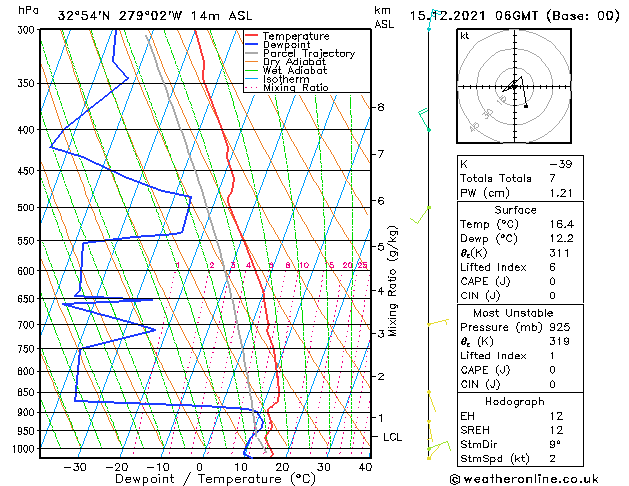This screenshot has height=486, width=629.
Task: Click the yellow wind barb near 700 hPa
Action: coord(438,322)
